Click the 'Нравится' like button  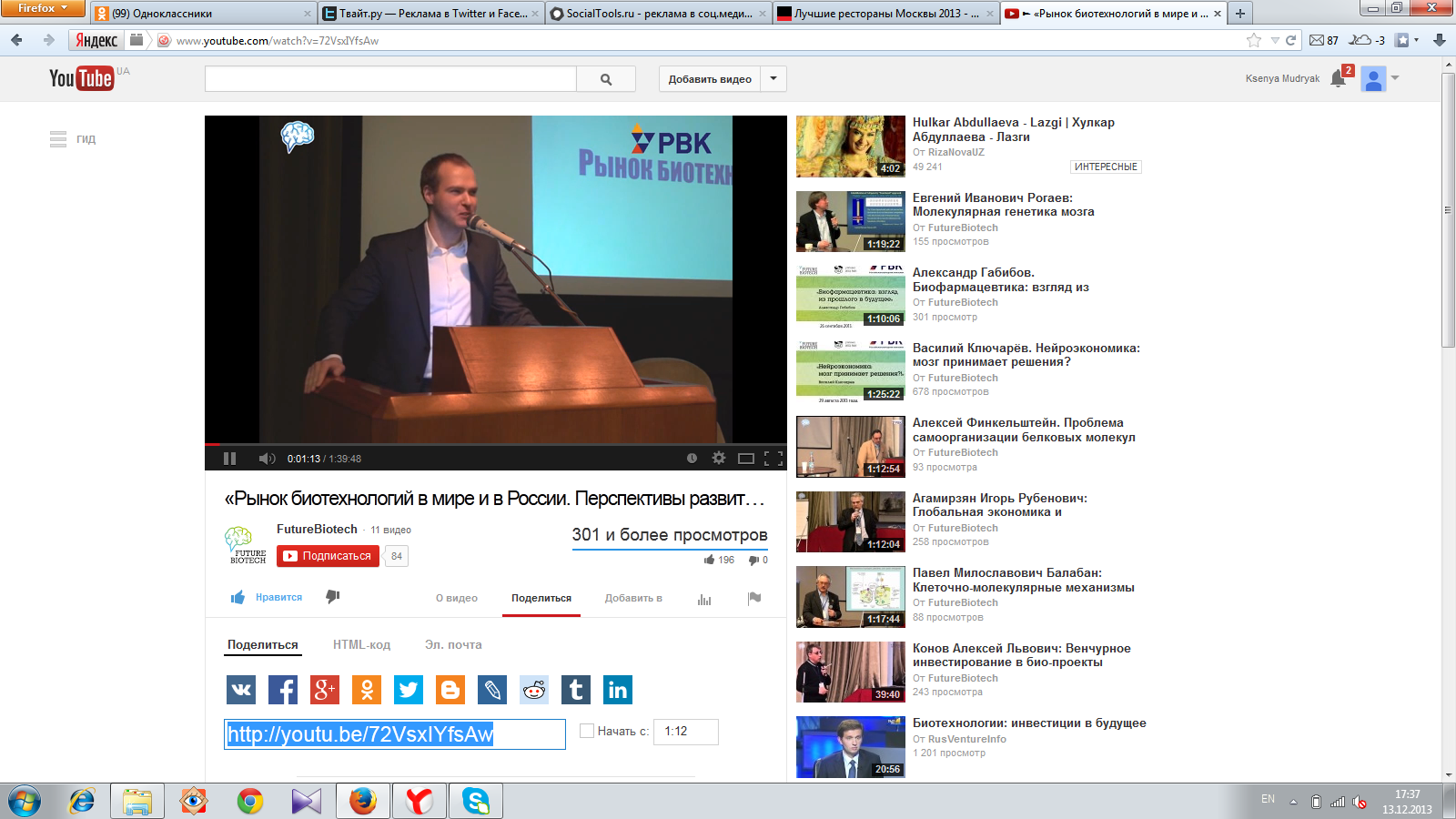pos(267,598)
